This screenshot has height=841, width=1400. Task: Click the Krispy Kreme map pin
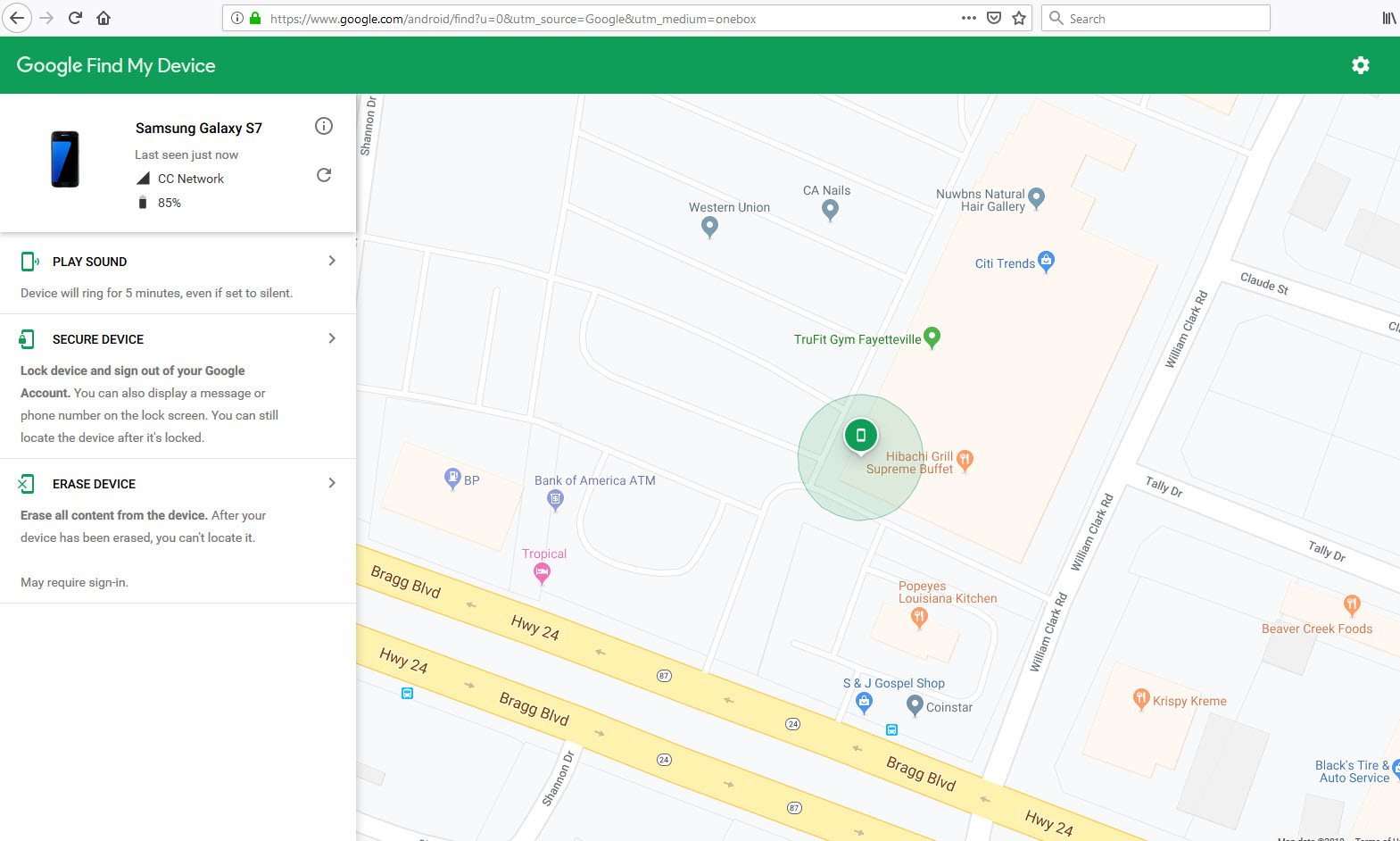[1140, 698]
